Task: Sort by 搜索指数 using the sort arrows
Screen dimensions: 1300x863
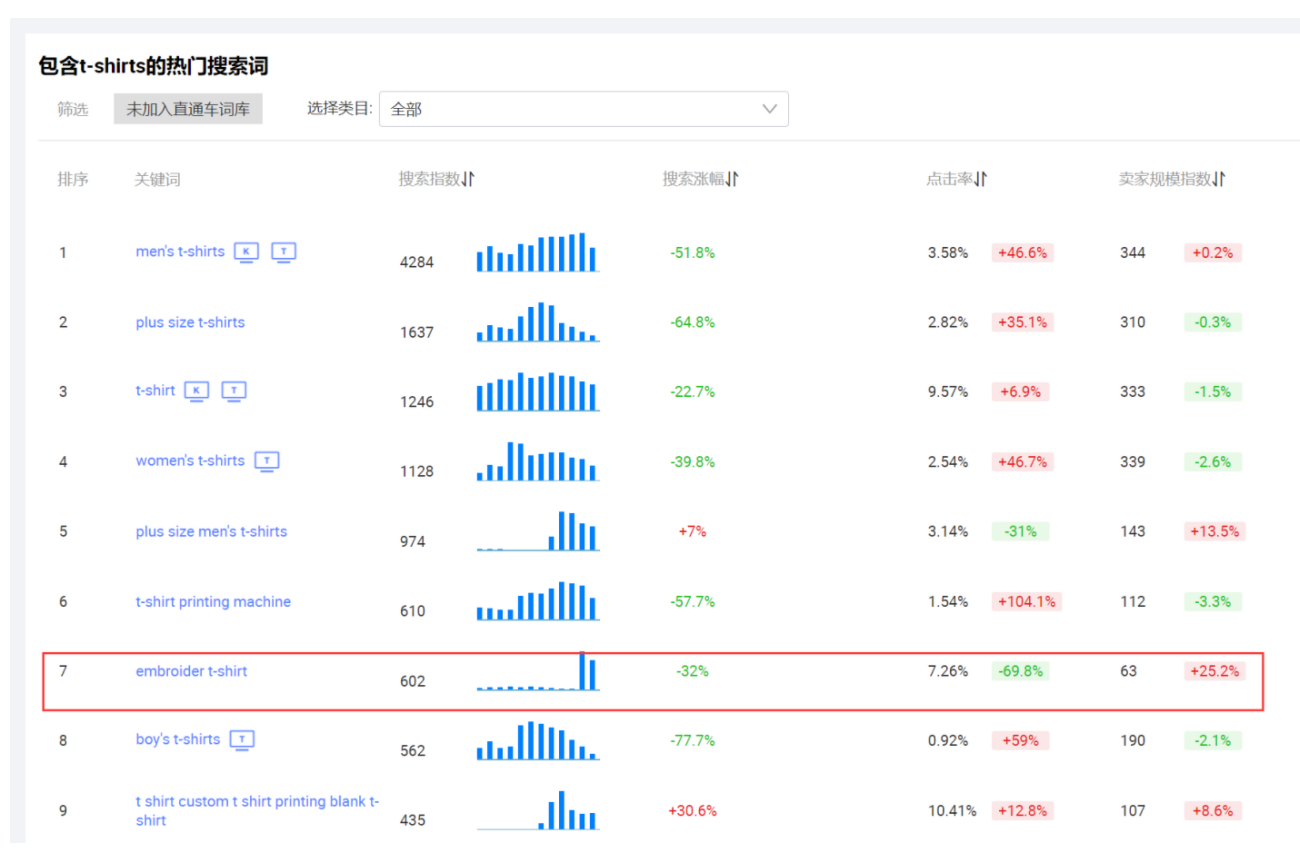Action: coord(468,179)
